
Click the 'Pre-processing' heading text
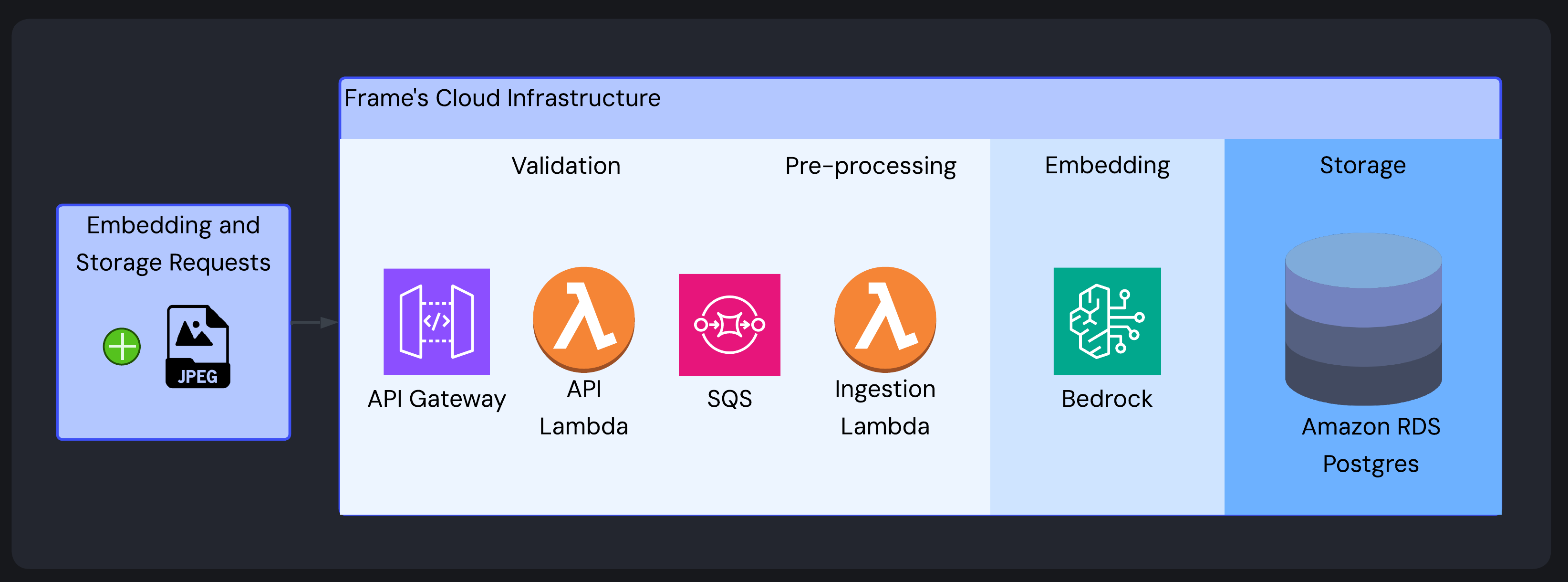click(x=871, y=166)
